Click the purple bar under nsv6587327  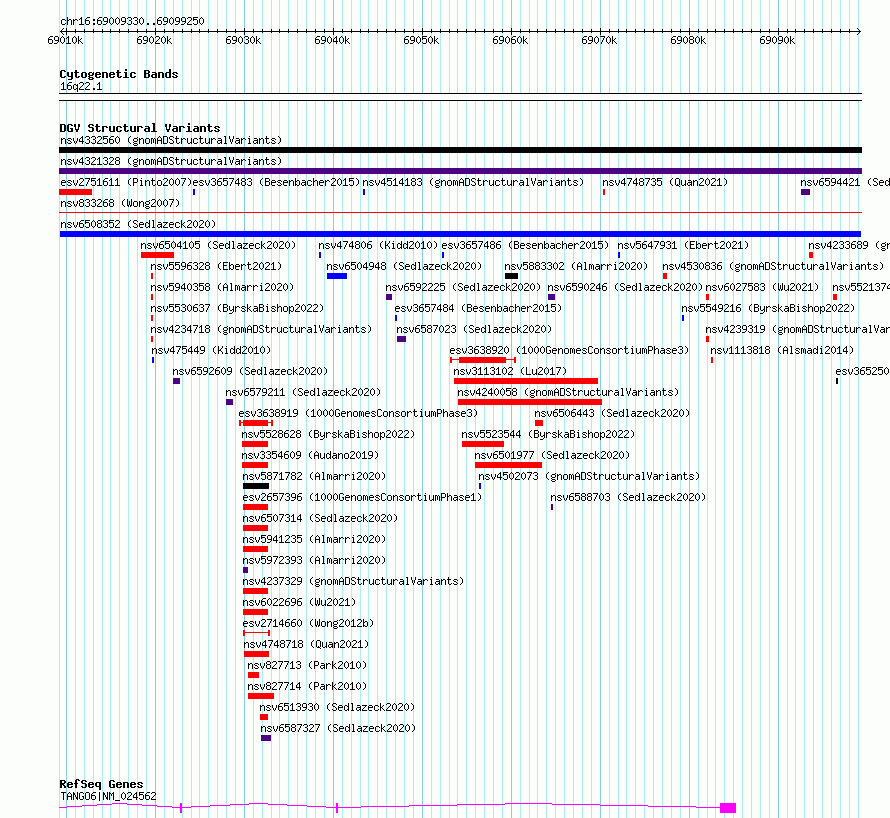click(266, 738)
